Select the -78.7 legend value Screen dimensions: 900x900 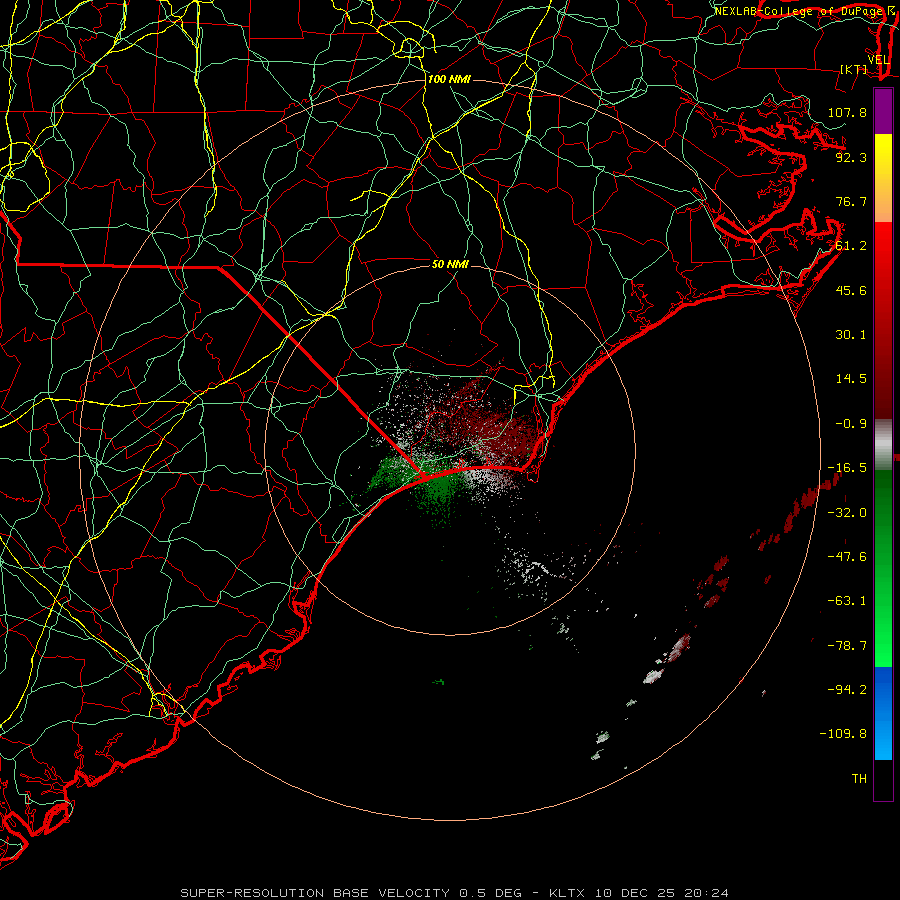[x=847, y=646]
